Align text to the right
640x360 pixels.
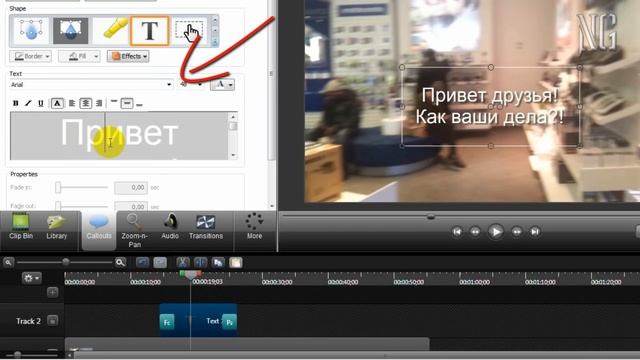point(99,103)
